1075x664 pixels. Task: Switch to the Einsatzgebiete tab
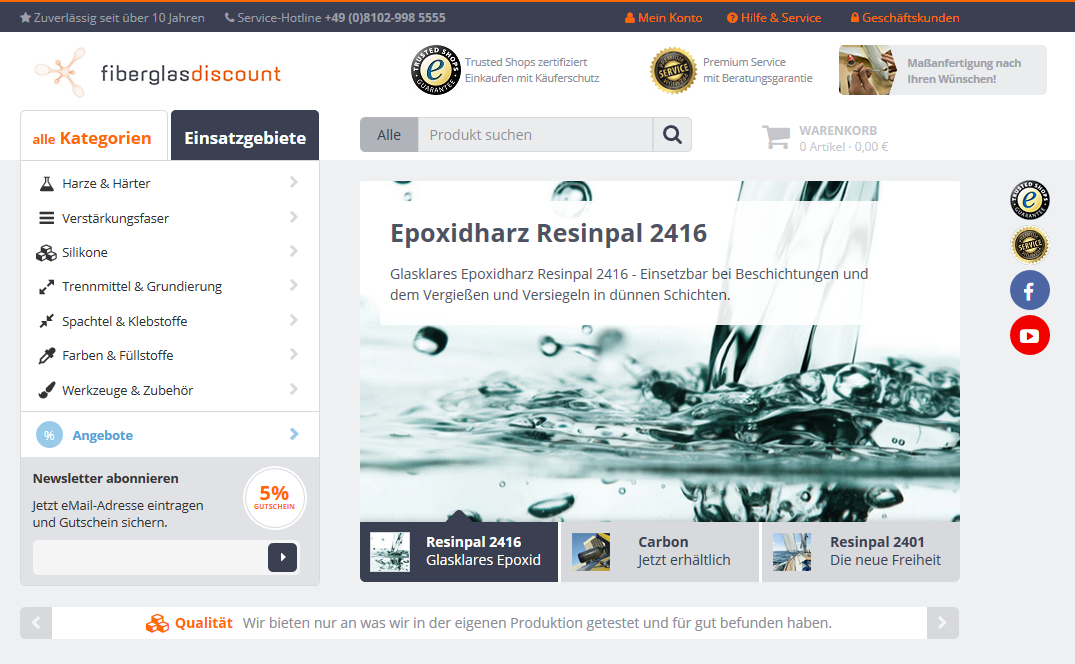pyautogui.click(x=245, y=136)
